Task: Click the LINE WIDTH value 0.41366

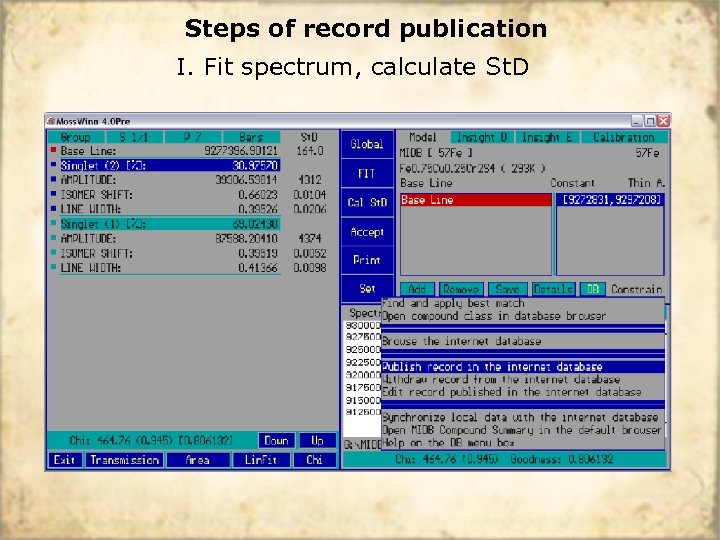Action: tap(258, 268)
